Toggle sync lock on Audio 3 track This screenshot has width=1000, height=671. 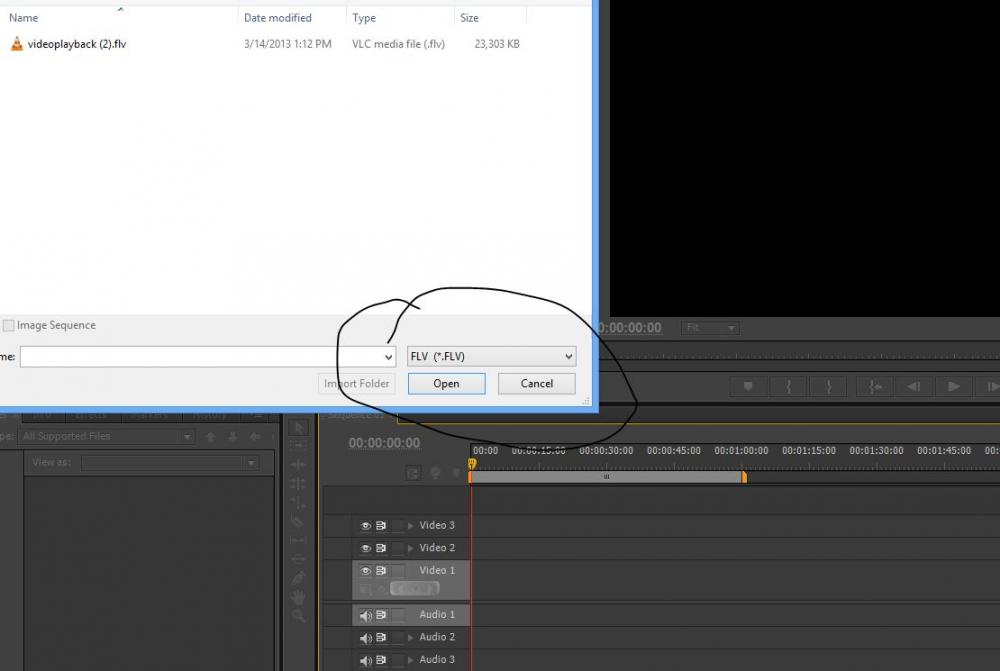pos(381,660)
